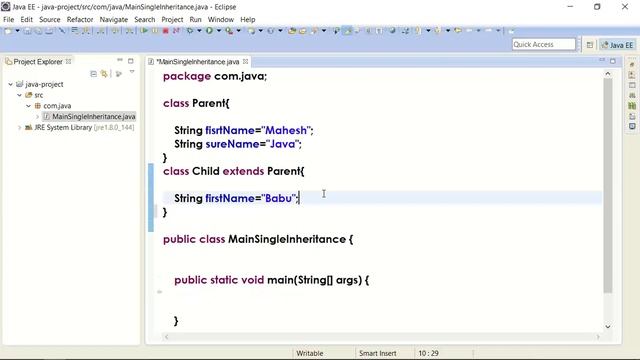Close the Project Explorer view
Viewport: 640px width, 360px height.
point(69,61)
